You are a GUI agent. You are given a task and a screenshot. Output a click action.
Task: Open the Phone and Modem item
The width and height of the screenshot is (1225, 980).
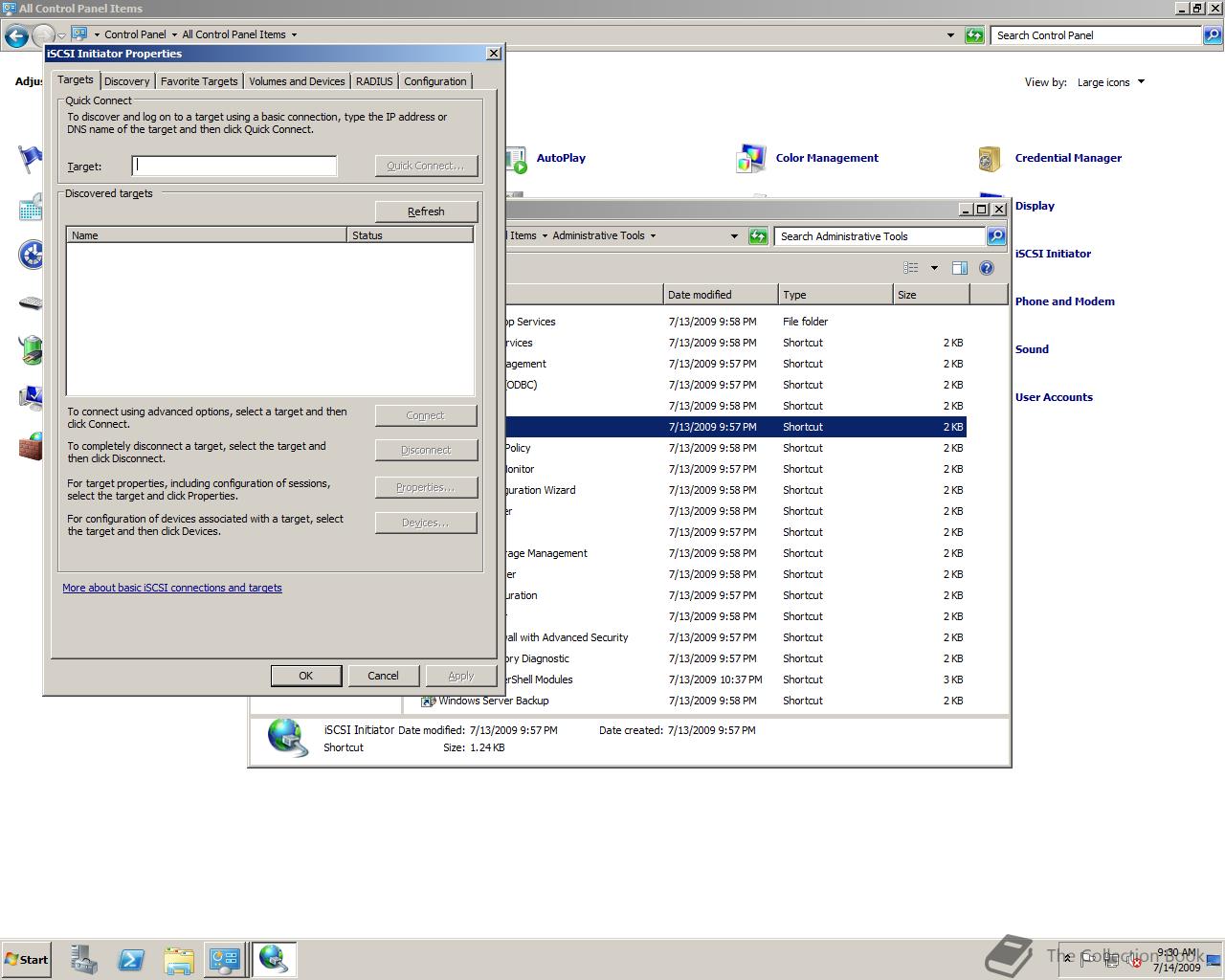pyautogui.click(x=1064, y=301)
